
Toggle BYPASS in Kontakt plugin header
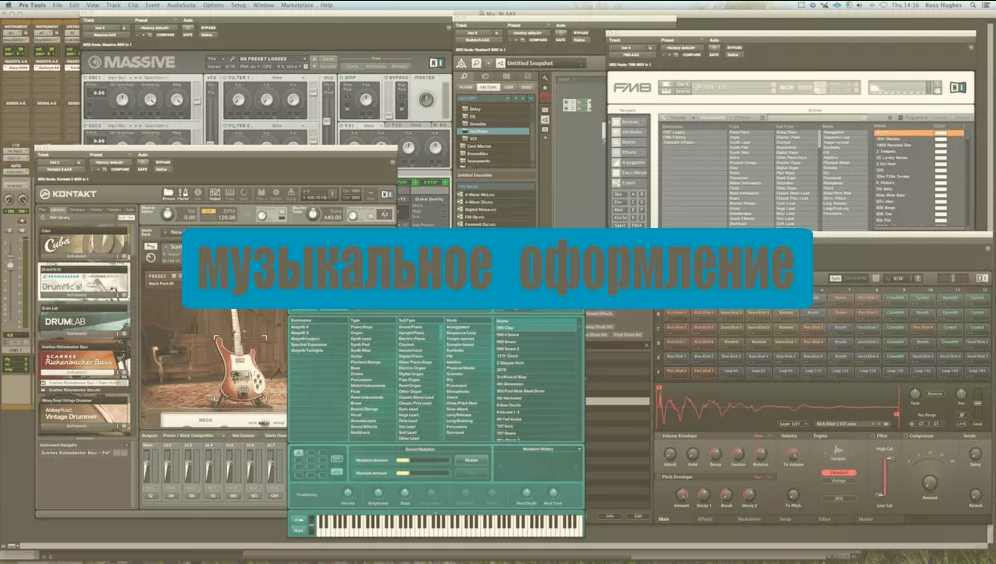click(163, 162)
